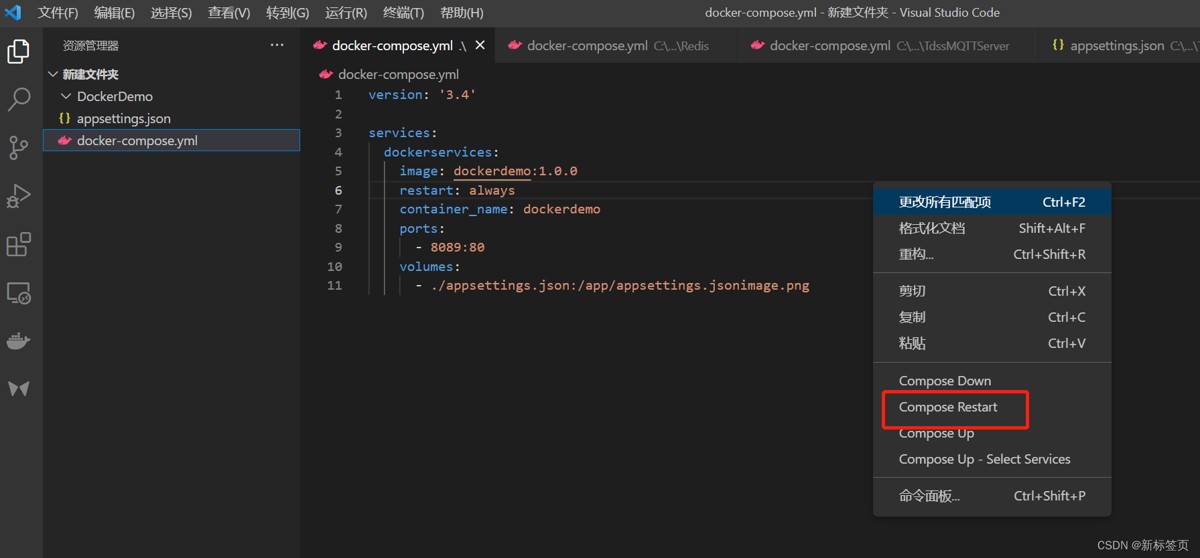The height and width of the screenshot is (558, 1200).
Task: Choose Compose Restart from context menu
Action: pyautogui.click(x=948, y=407)
